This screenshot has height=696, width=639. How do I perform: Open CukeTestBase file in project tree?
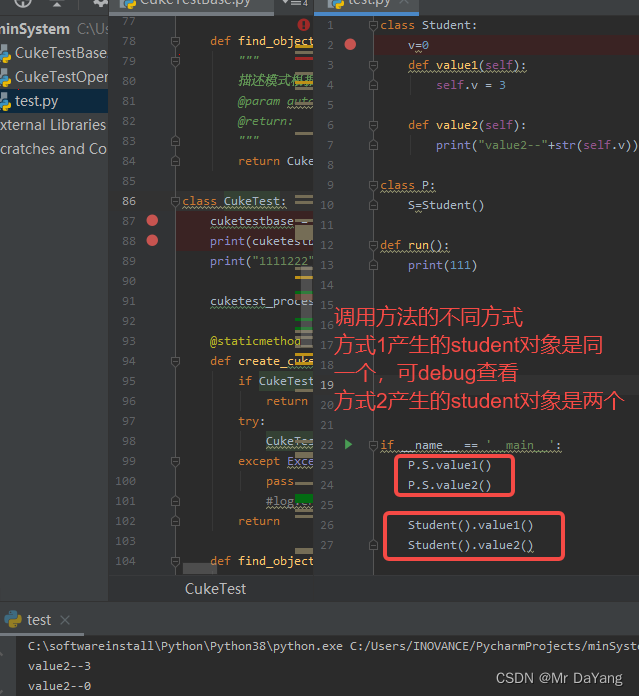(x=60, y=53)
